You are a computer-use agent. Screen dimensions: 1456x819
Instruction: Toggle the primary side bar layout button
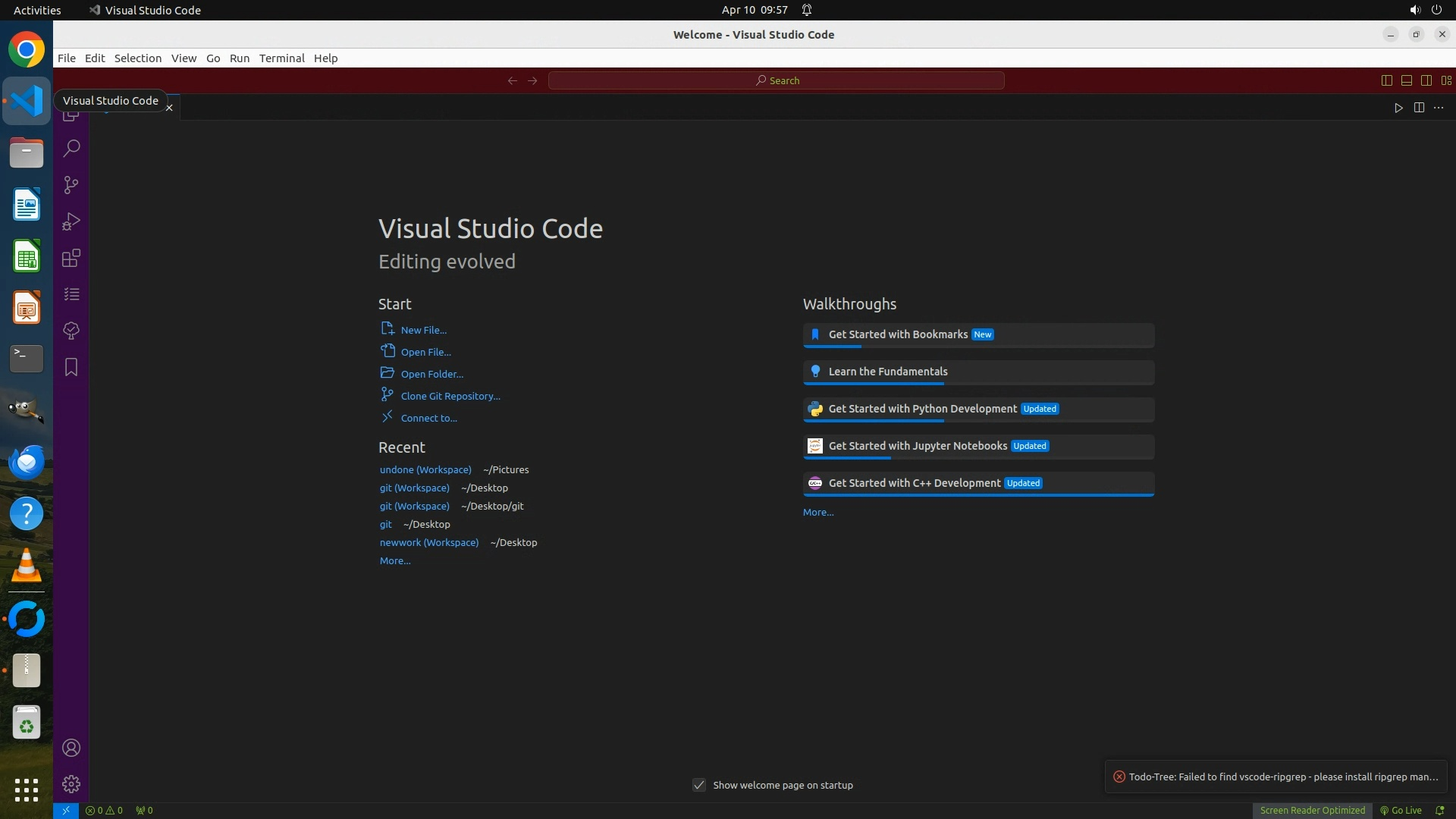pos(1387,80)
